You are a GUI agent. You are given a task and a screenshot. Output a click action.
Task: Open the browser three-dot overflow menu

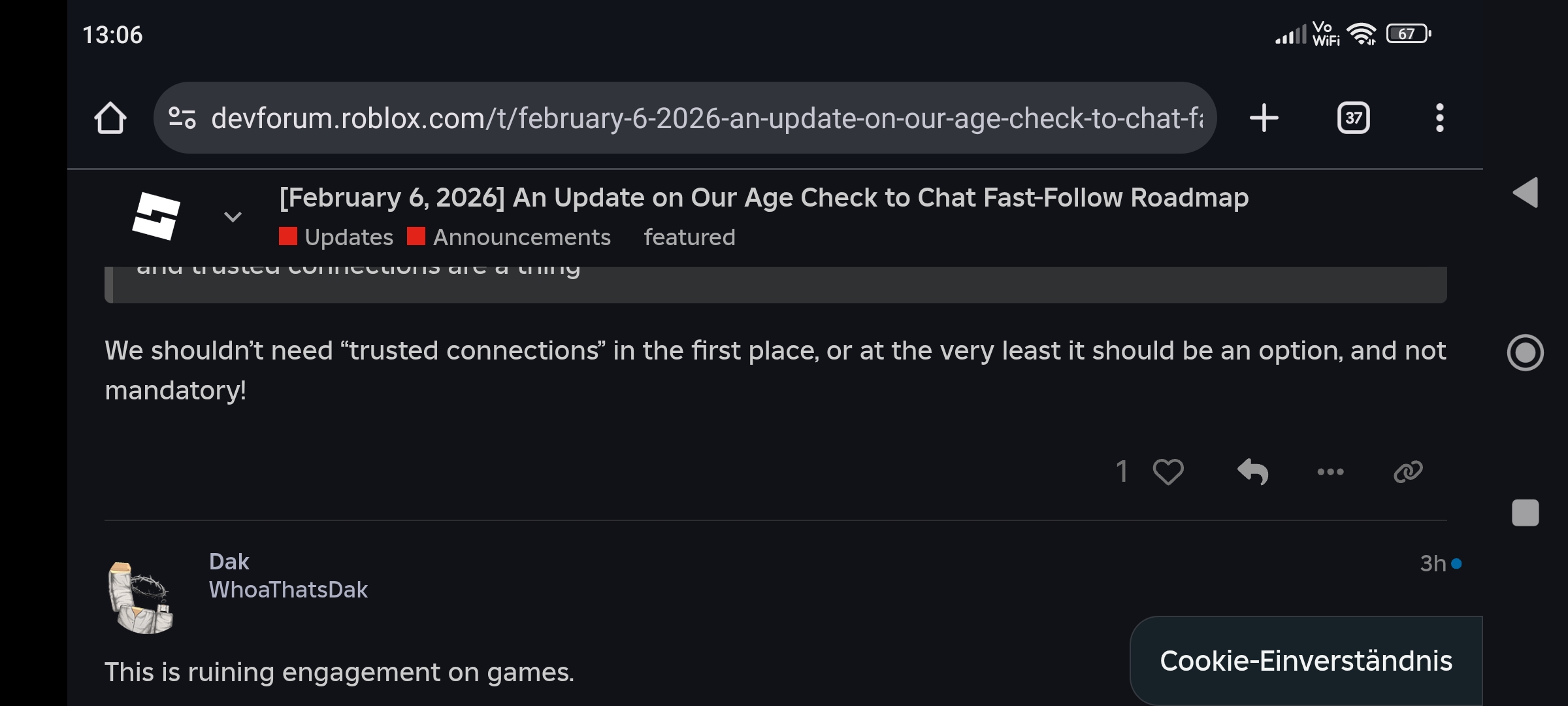coord(1439,118)
